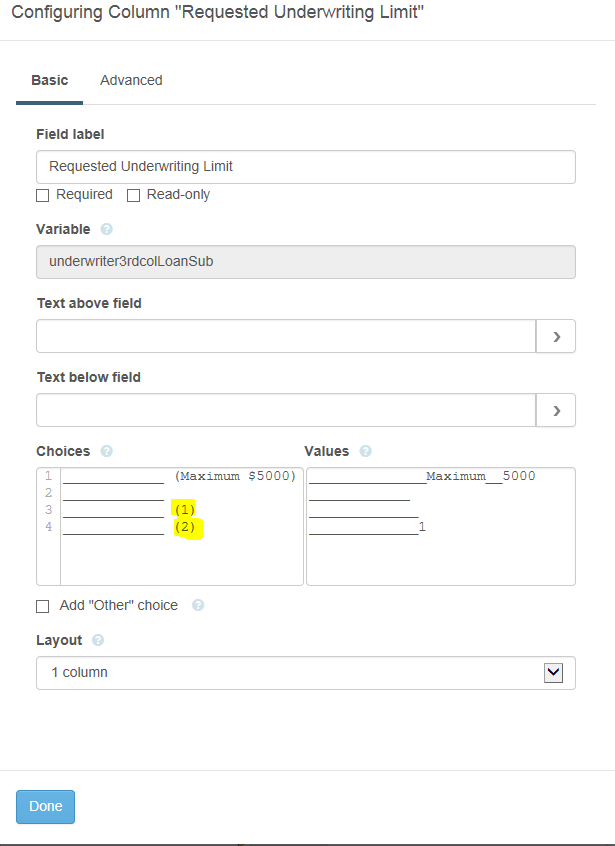Check the Add "Other" choice box
The width and height of the screenshot is (615, 846).
pos(43,606)
